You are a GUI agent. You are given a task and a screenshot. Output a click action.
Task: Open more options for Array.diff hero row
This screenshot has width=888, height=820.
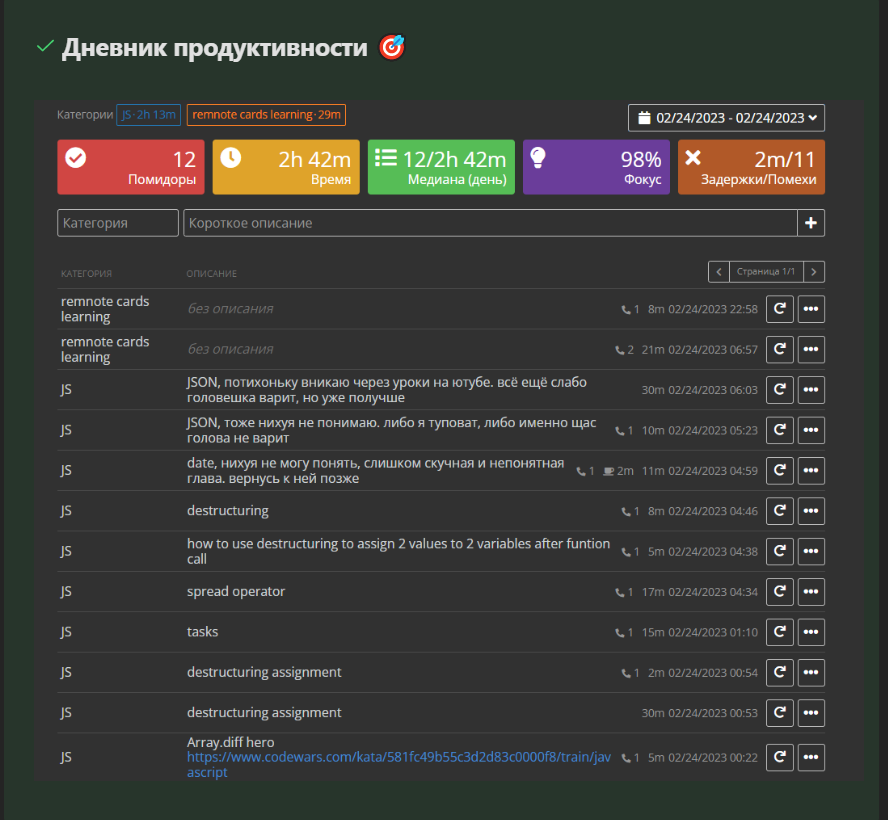pyautogui.click(x=811, y=757)
